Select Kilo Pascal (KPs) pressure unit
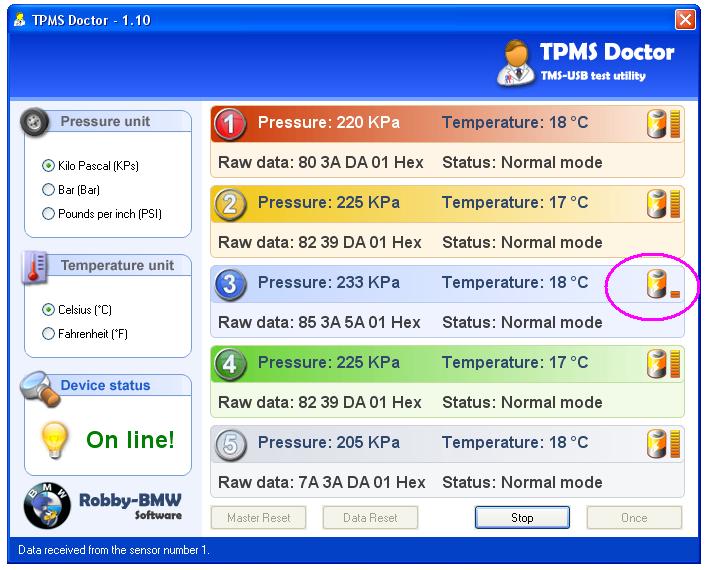709x570 pixels. pos(90,165)
